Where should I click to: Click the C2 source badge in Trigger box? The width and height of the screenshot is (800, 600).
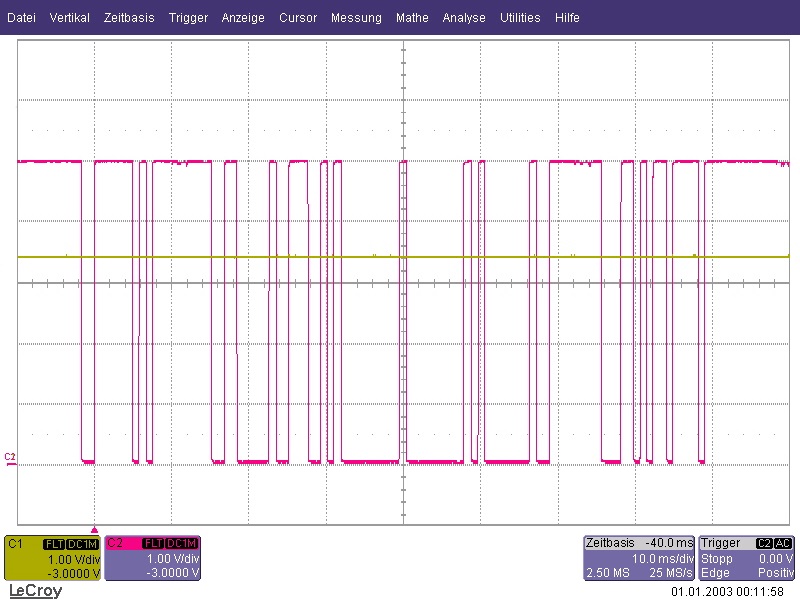pos(764,543)
